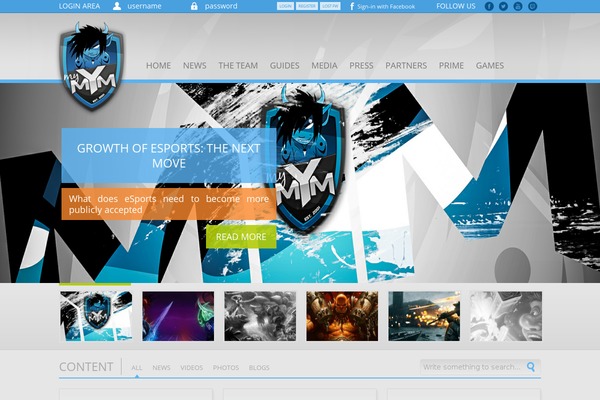Viewport: 600px width, 400px height.
Task: Switch to the BLOGS tab
Action: [259, 367]
